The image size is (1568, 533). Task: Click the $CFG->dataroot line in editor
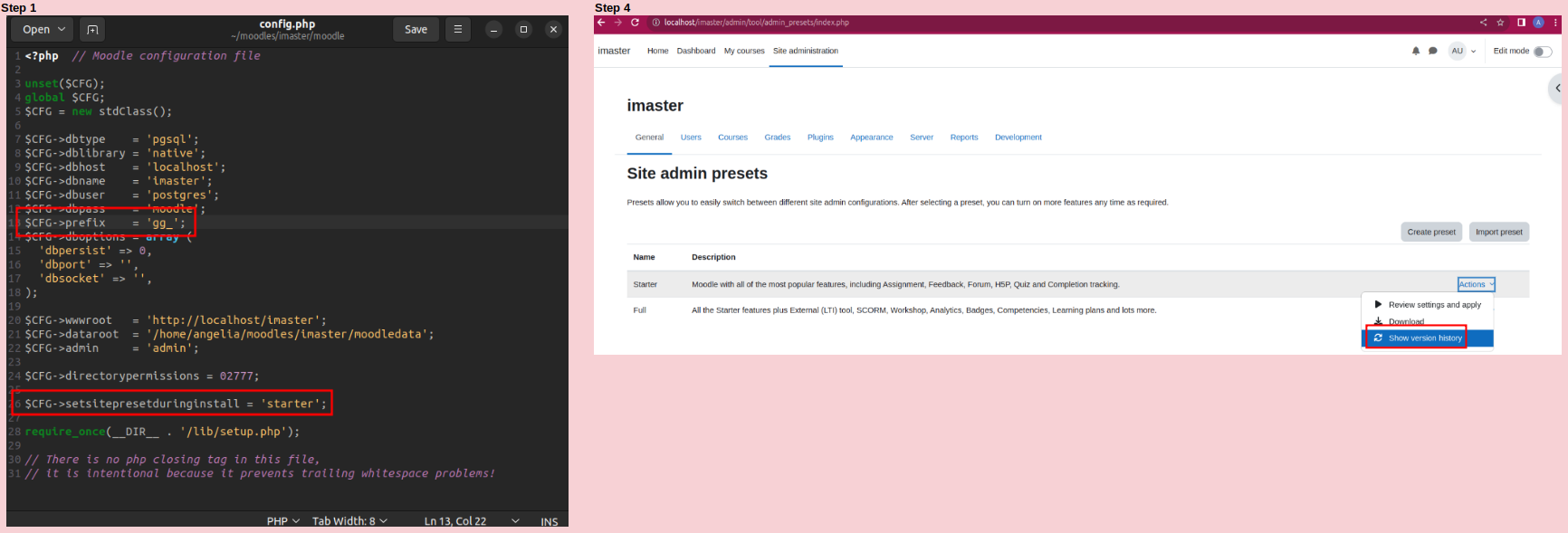click(229, 334)
